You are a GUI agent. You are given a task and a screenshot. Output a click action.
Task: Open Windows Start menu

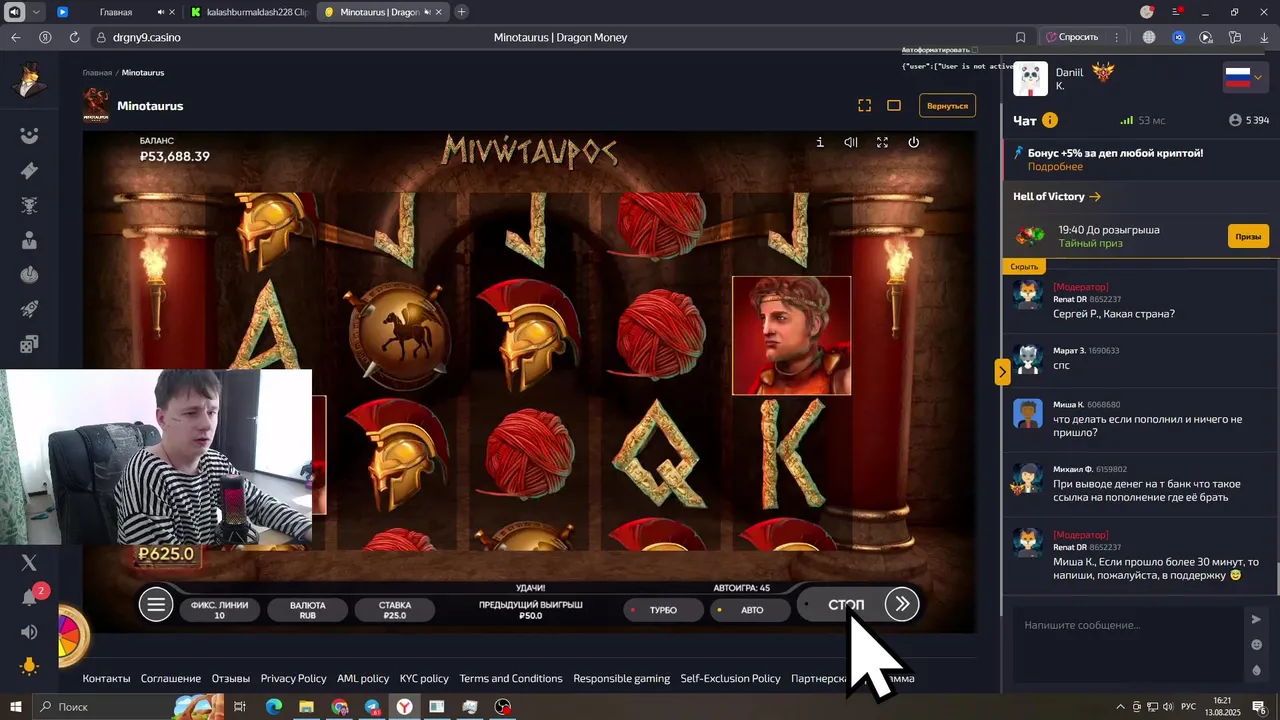tap(15, 707)
